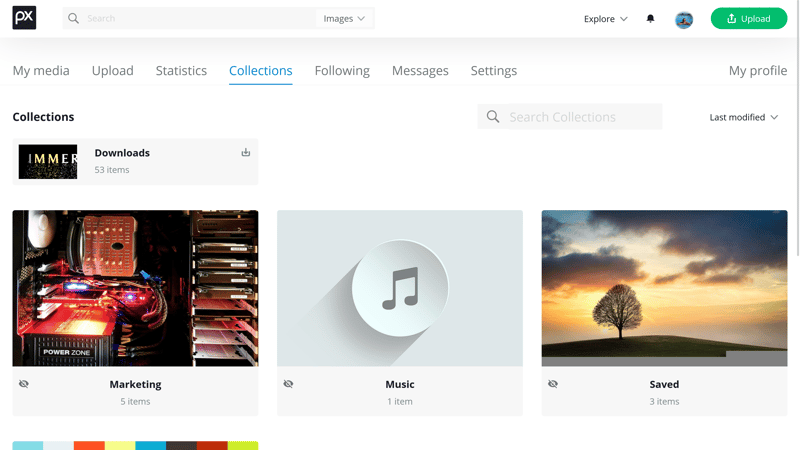Open the Settings tab
This screenshot has height=450, width=800.
pos(494,70)
